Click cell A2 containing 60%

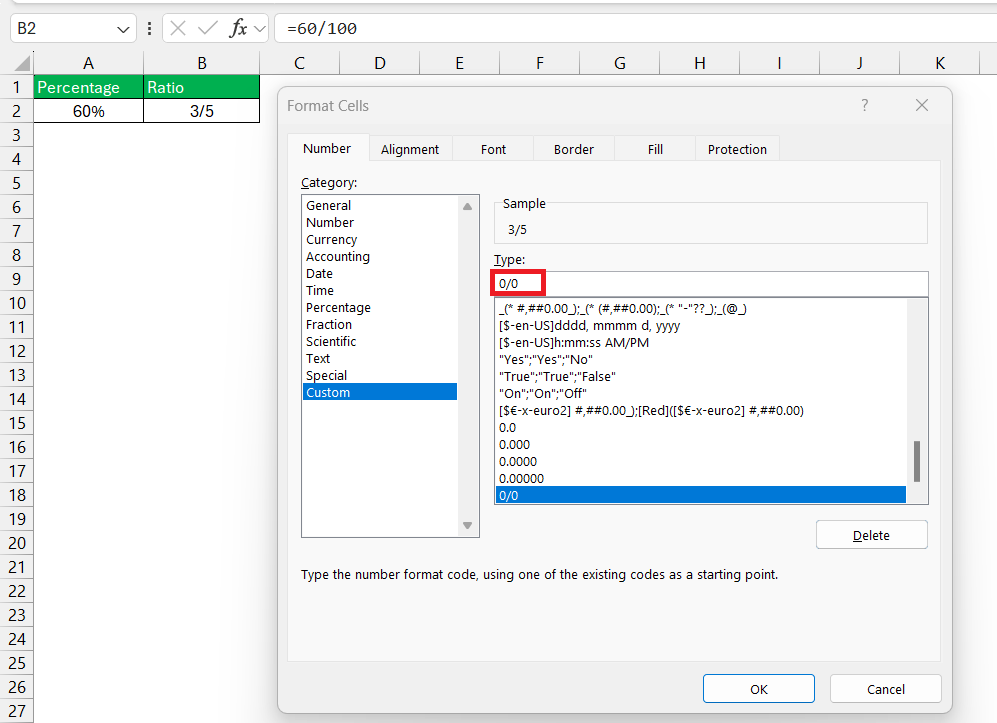click(x=88, y=111)
